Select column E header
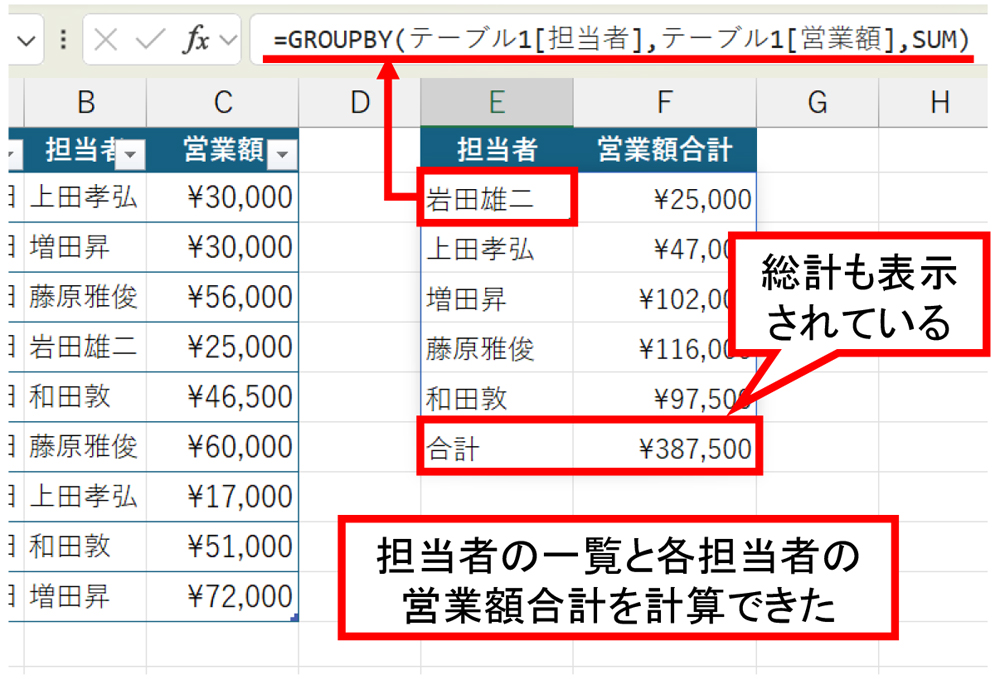 497,103
